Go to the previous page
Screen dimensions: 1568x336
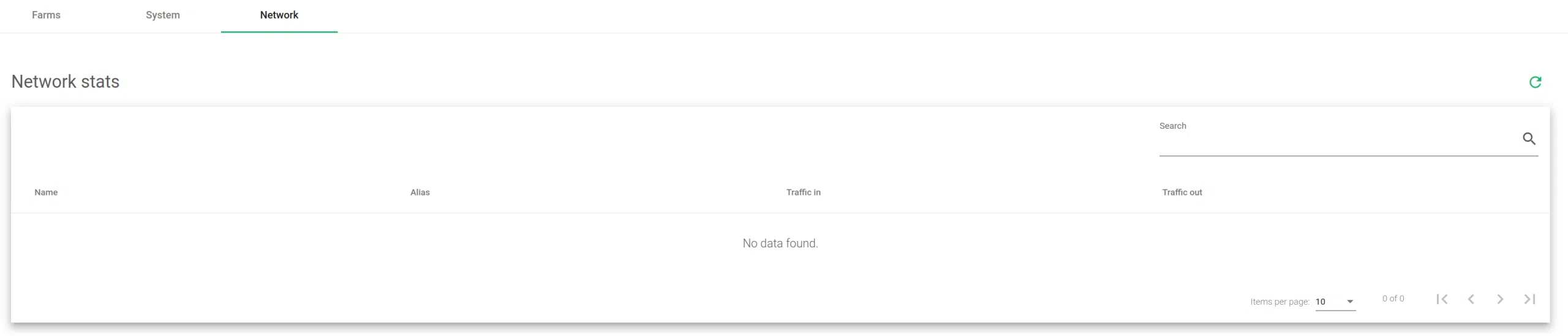[x=1471, y=299]
